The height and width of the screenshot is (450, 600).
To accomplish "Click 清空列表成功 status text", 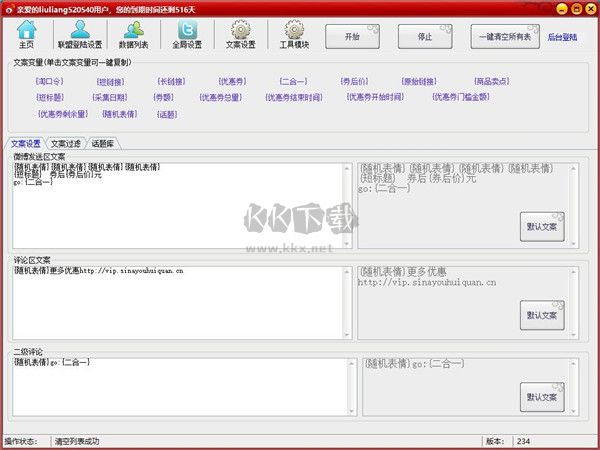I will pos(77,441).
